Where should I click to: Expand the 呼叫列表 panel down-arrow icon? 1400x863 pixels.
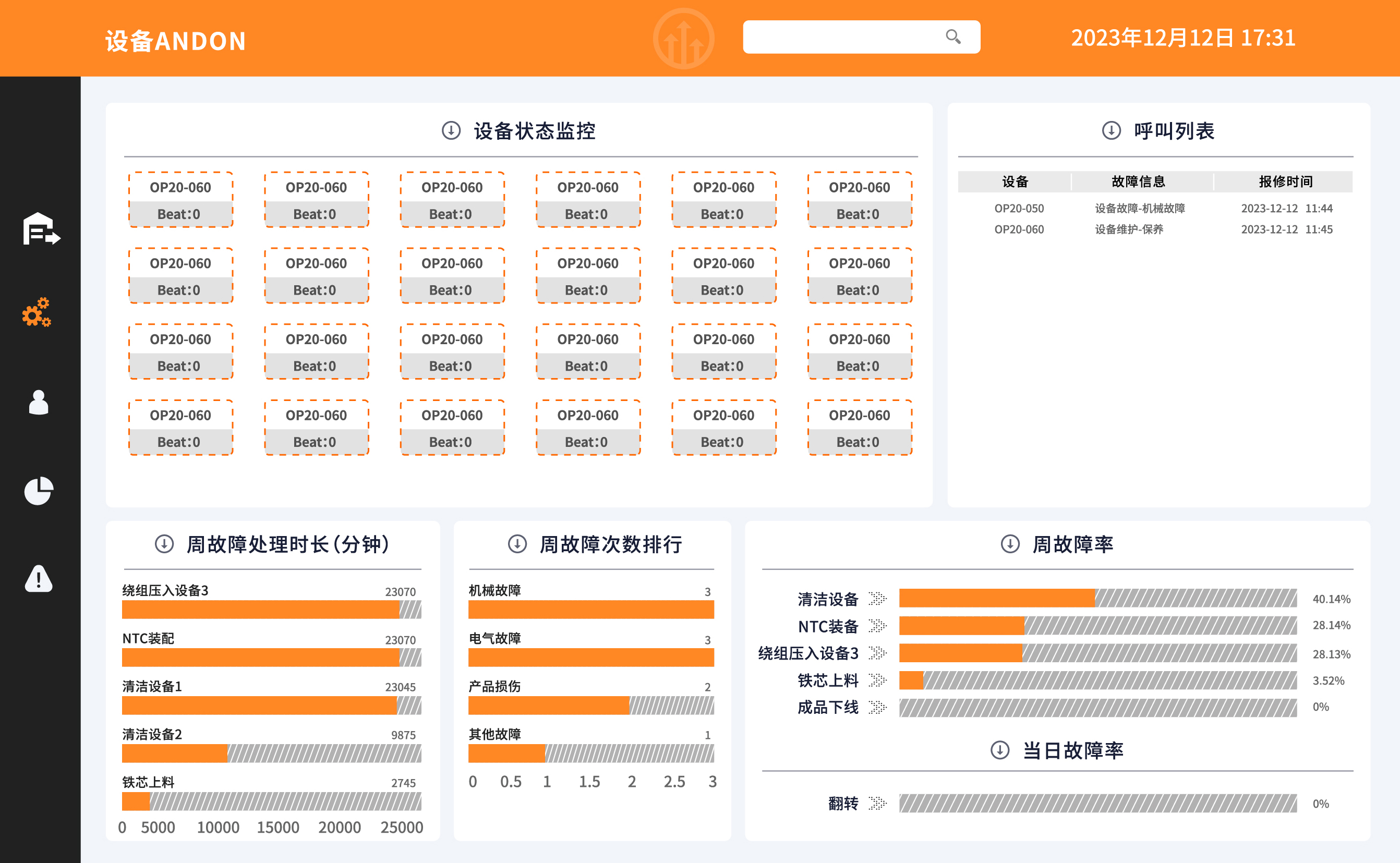pos(1111,131)
